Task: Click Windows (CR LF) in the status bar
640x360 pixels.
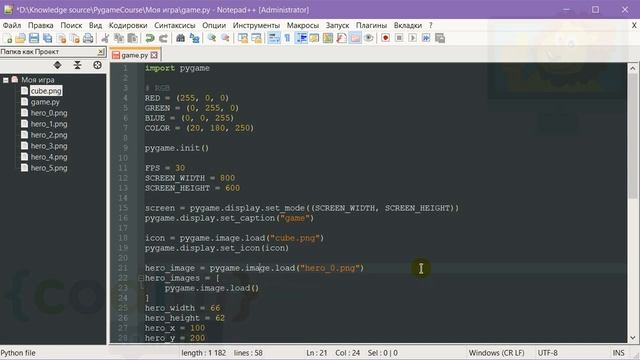Action: tap(496, 353)
